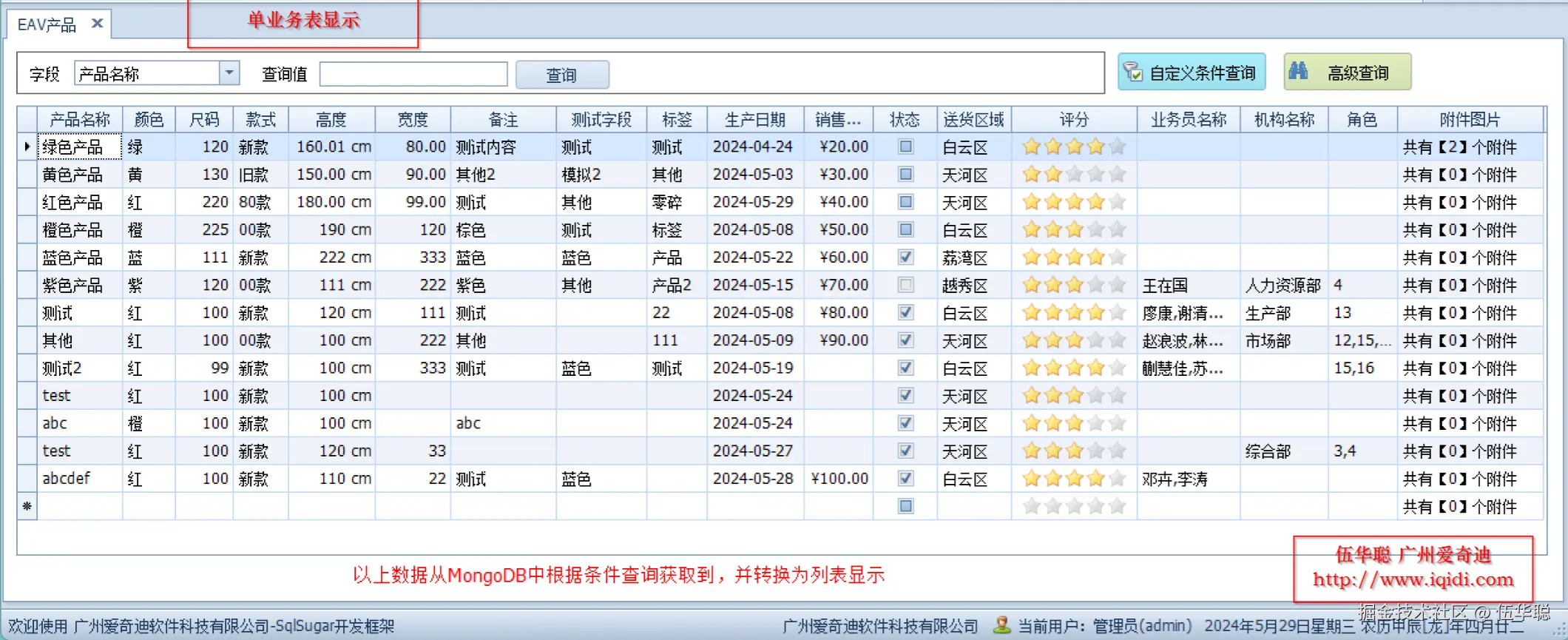This screenshot has width=1568, height=640.
Task: Click the 高度 column header
Action: (x=331, y=120)
